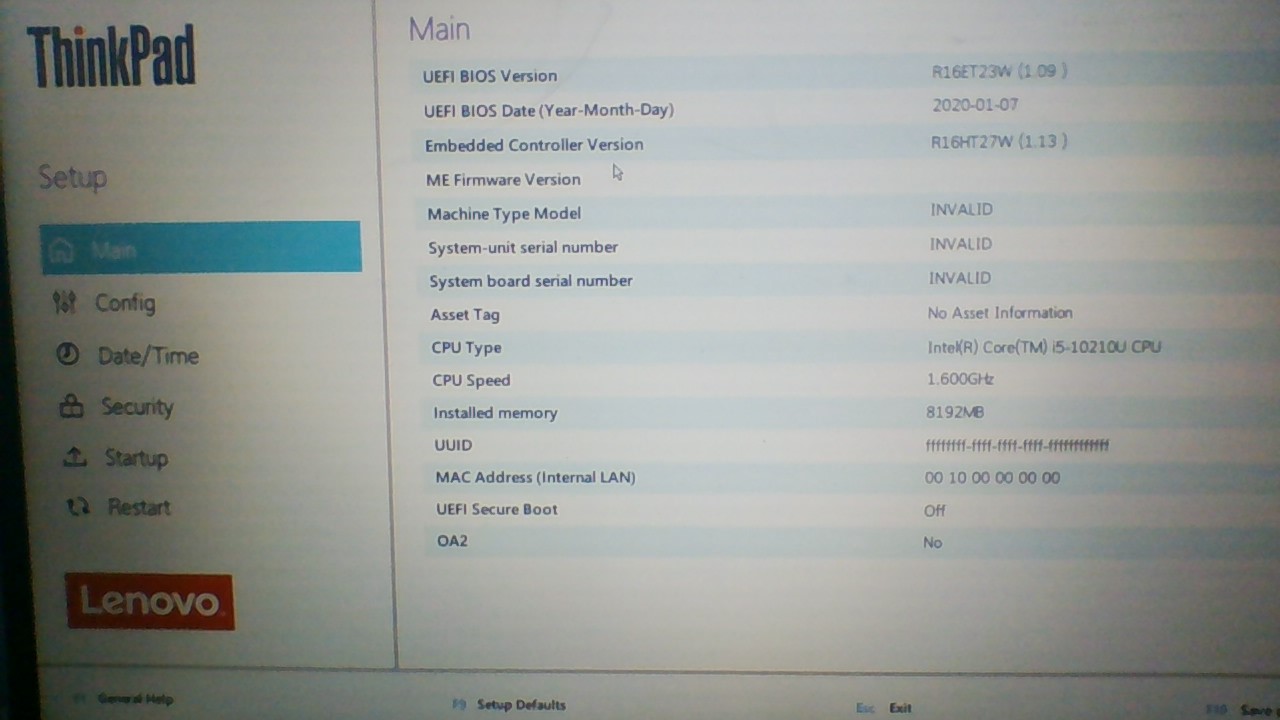Click the ThinkPad logo
The height and width of the screenshot is (720, 1280).
111,57
